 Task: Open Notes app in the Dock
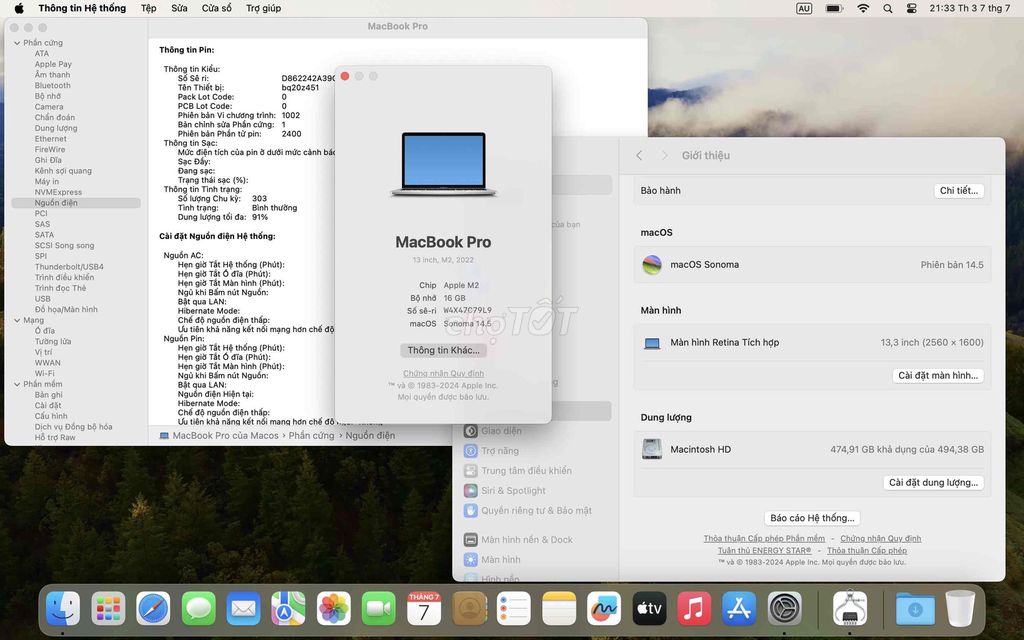(559, 609)
